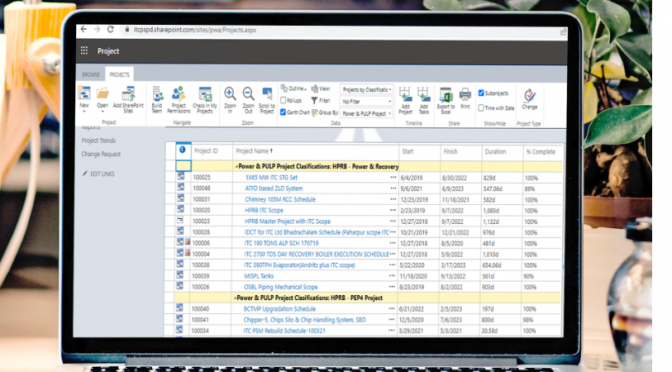Click the browser address bar URL

(x=195, y=30)
